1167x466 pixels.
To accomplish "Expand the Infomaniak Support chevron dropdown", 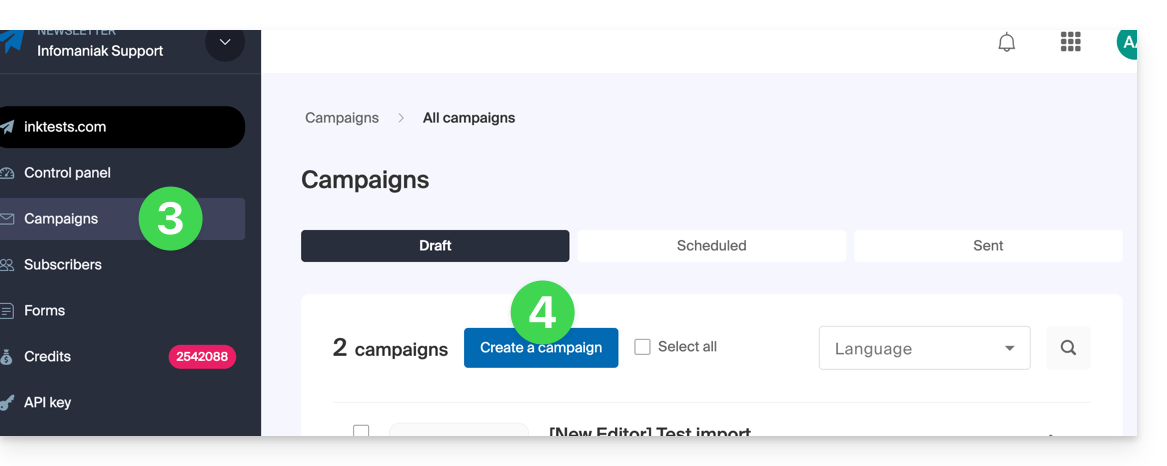I will 225,42.
